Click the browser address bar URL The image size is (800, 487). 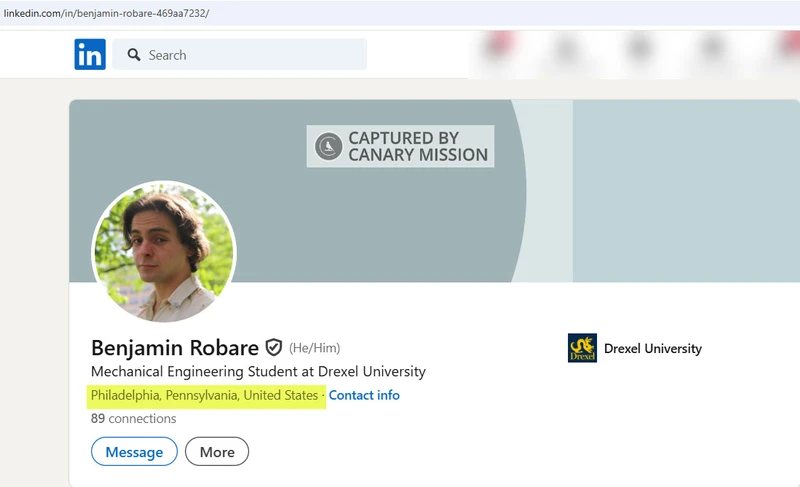tap(107, 14)
